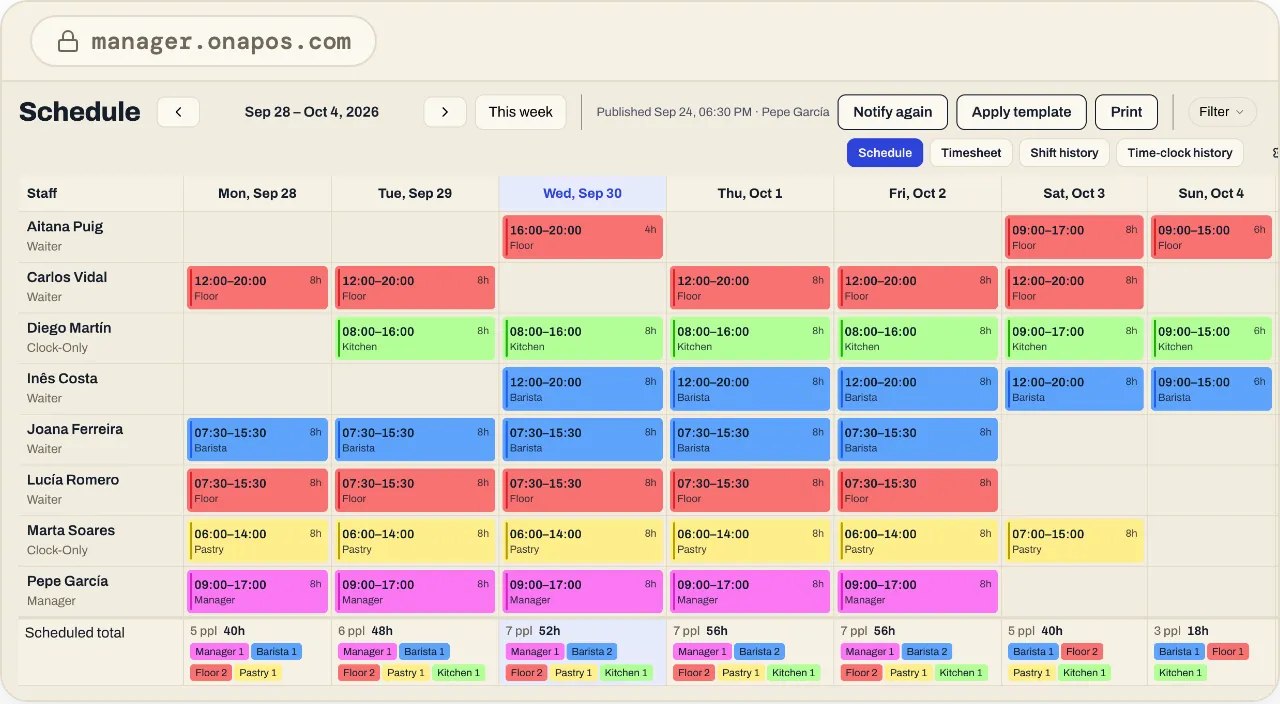This screenshot has width=1280, height=704.
Task: Click Wednesday's Barista 2 total tag
Action: click(x=592, y=652)
